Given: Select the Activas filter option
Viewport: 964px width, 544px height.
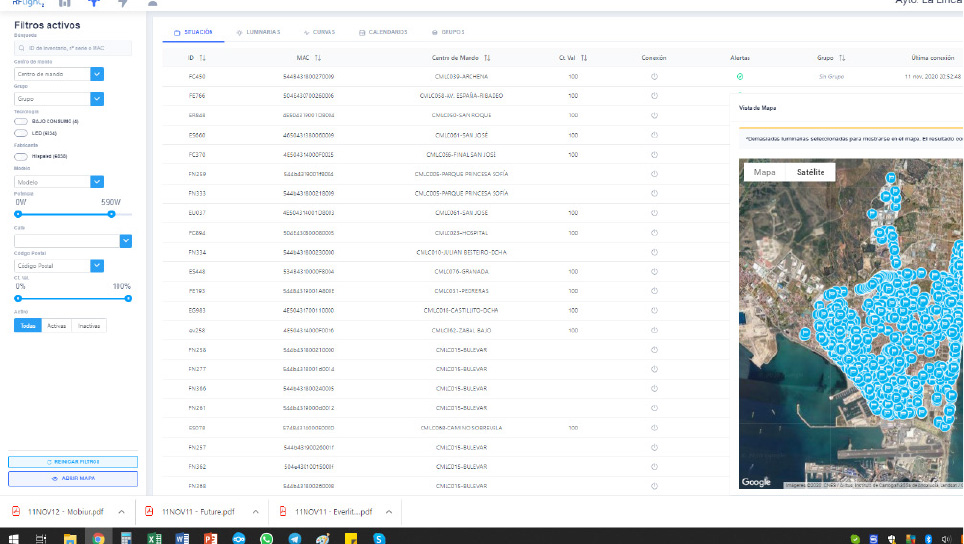Looking at the screenshot, I should point(57,326).
